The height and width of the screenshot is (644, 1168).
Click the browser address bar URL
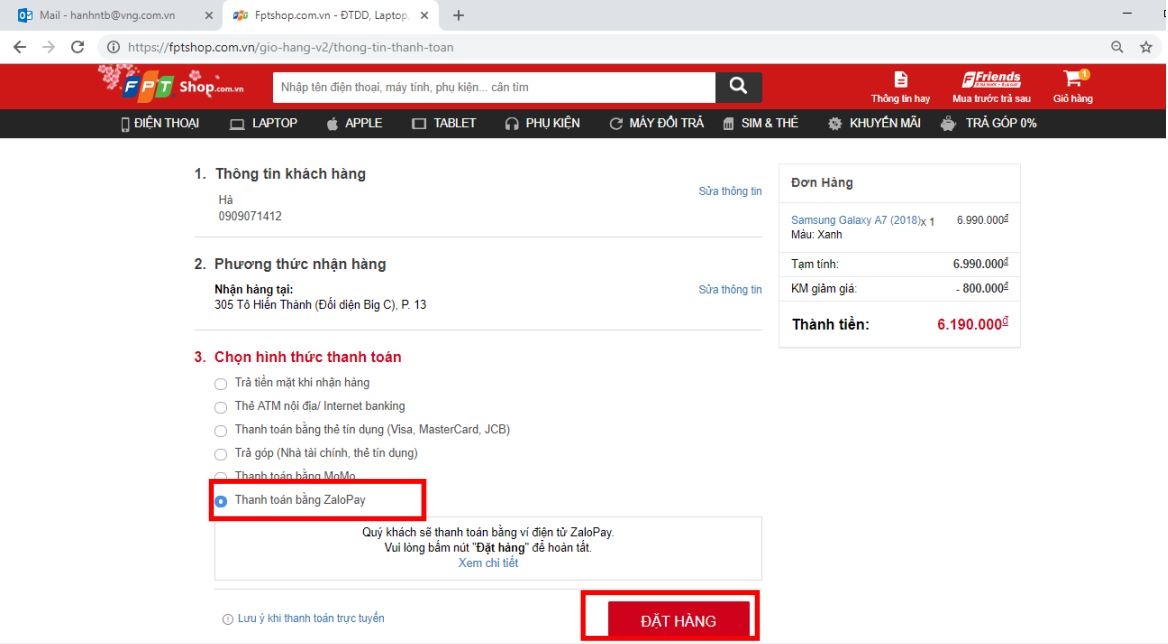[291, 47]
